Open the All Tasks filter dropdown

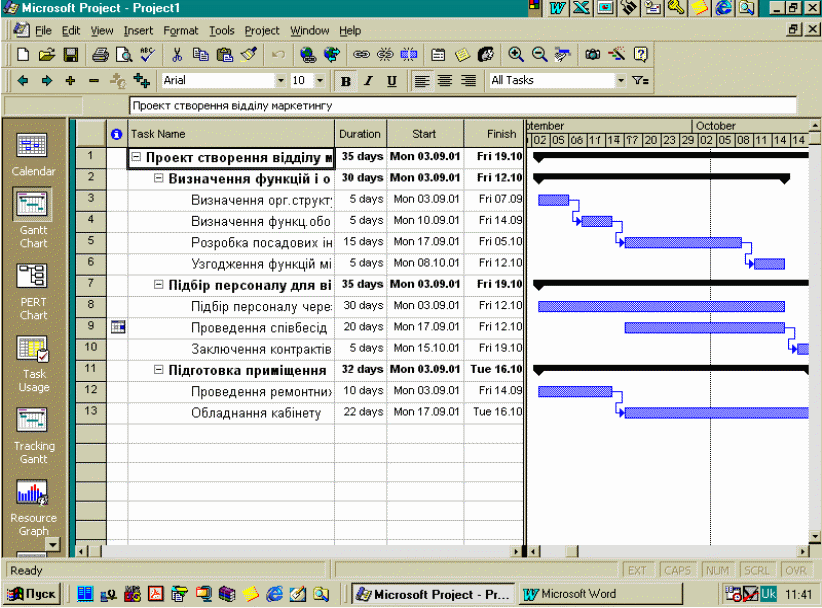pyautogui.click(x=620, y=80)
